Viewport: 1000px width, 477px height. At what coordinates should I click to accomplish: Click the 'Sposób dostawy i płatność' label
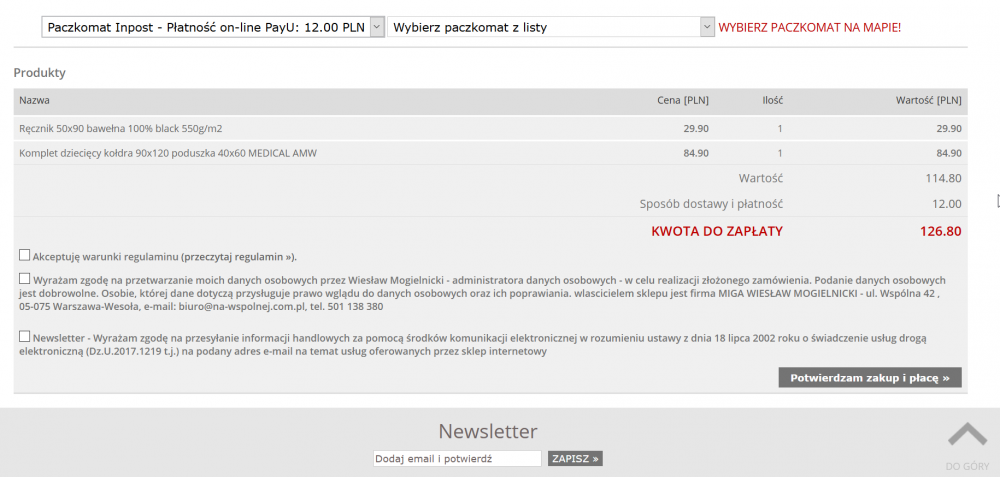point(711,204)
